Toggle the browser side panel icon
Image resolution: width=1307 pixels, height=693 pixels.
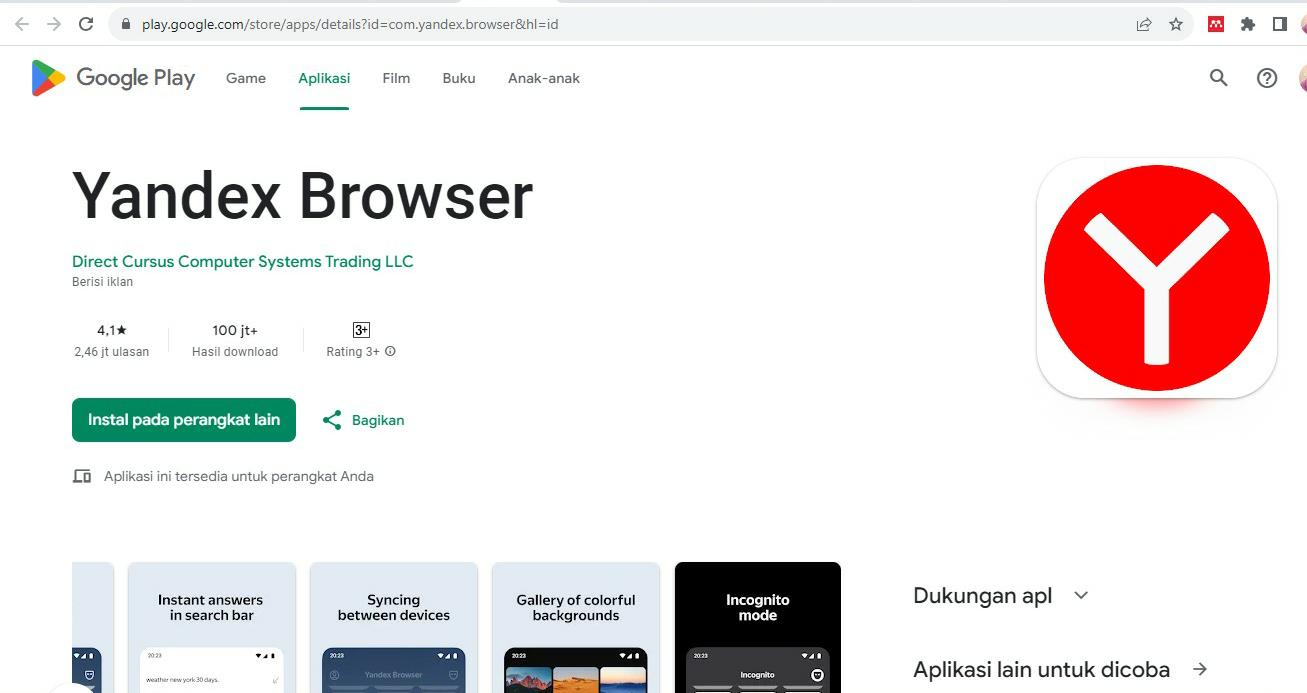coord(1280,24)
